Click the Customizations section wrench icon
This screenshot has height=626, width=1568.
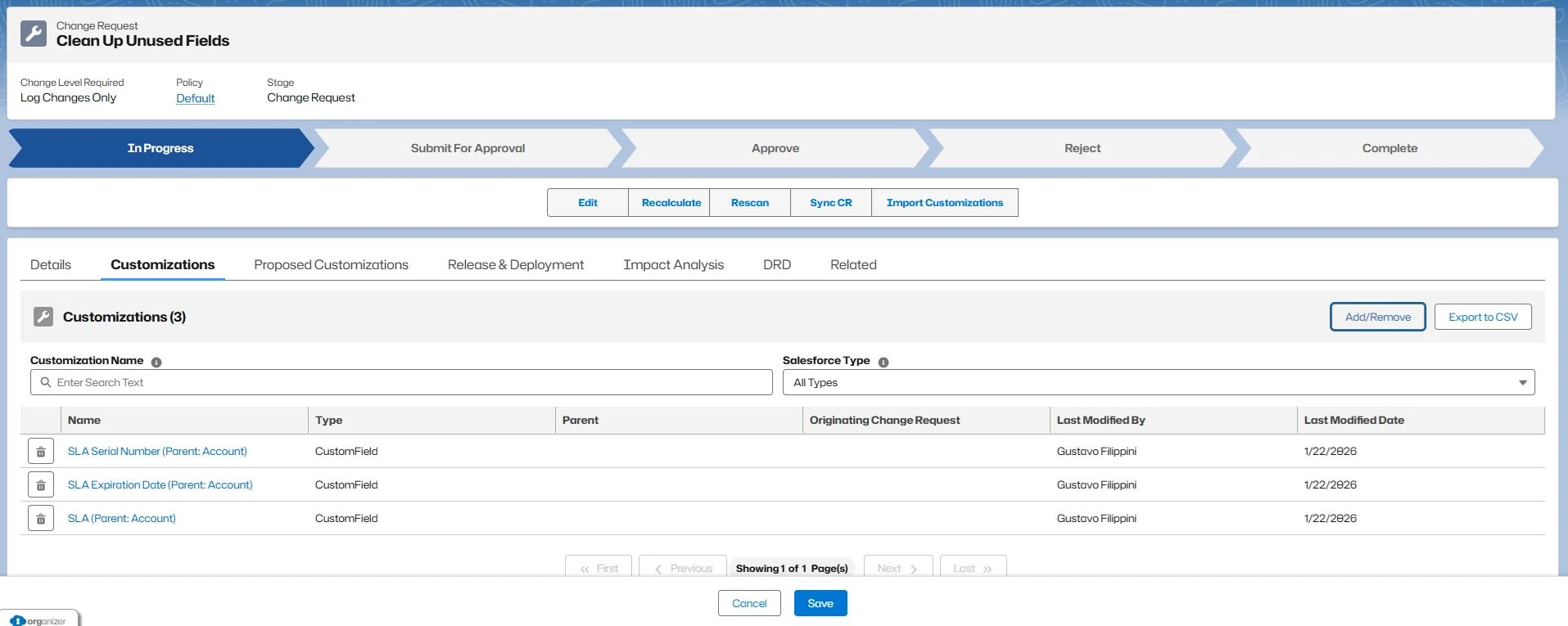(43, 317)
